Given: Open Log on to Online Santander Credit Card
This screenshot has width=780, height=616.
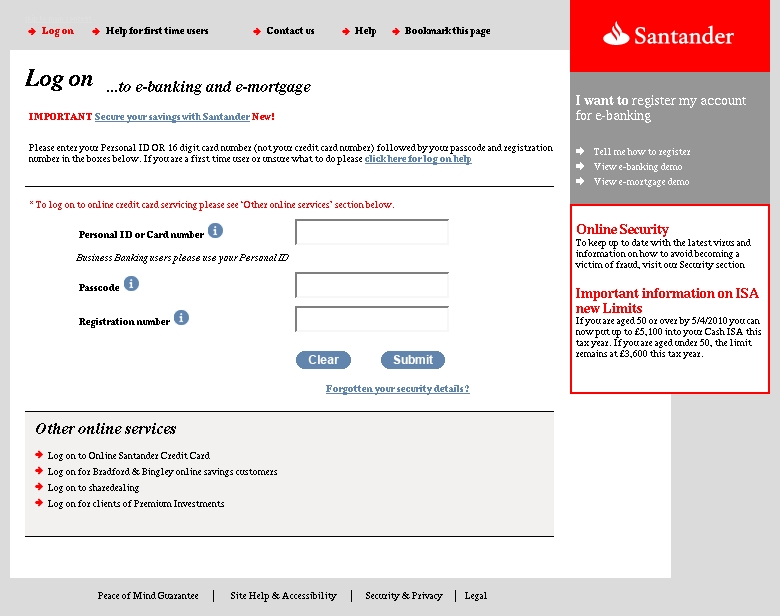Looking at the screenshot, I should pyautogui.click(x=128, y=455).
